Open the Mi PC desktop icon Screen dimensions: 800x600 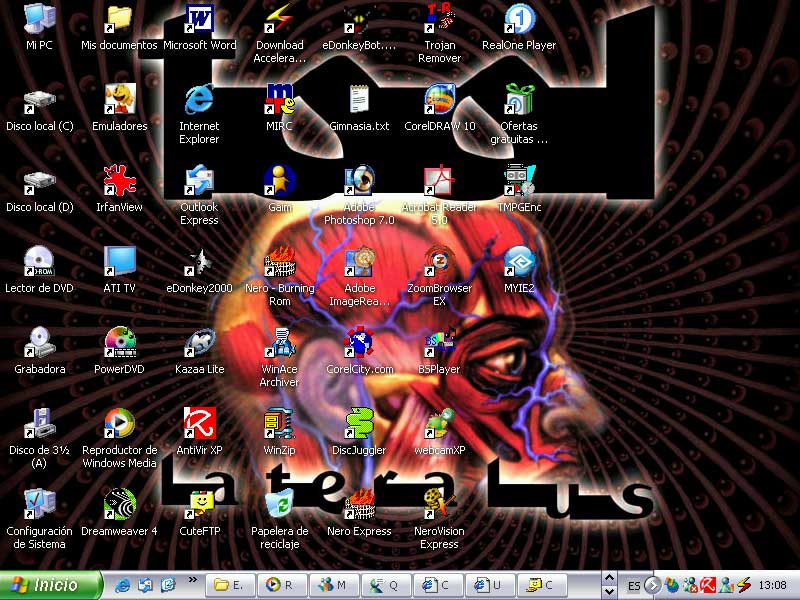coord(39,19)
